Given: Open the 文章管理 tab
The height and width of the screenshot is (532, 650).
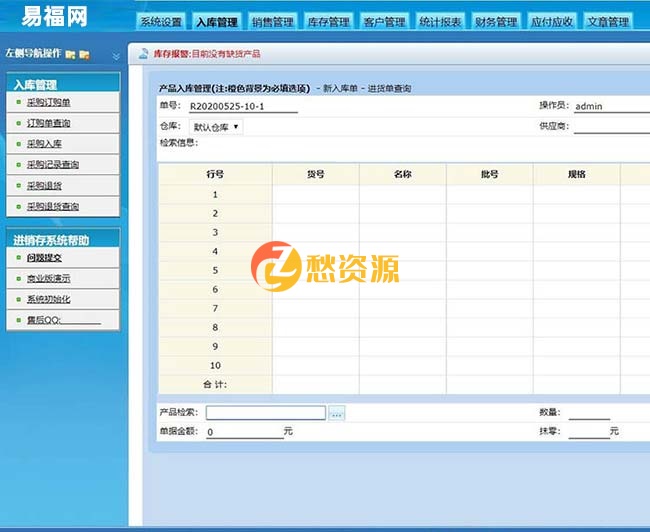Looking at the screenshot, I should (x=608, y=22).
